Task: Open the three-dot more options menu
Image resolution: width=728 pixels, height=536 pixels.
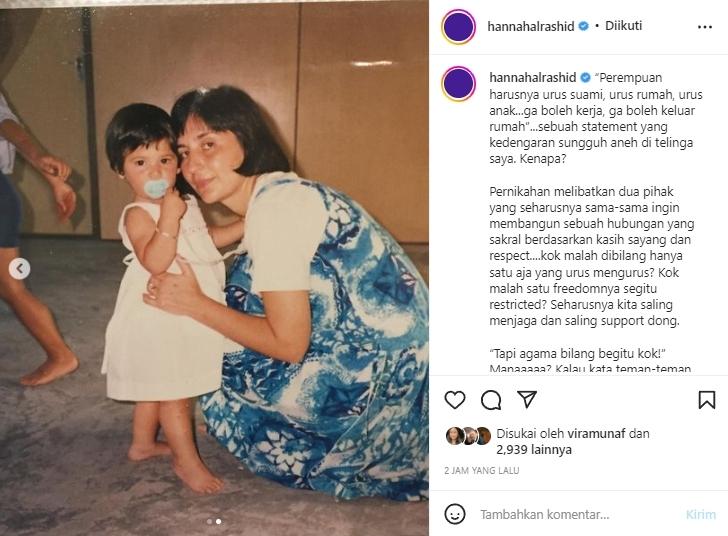Action: tap(705, 27)
